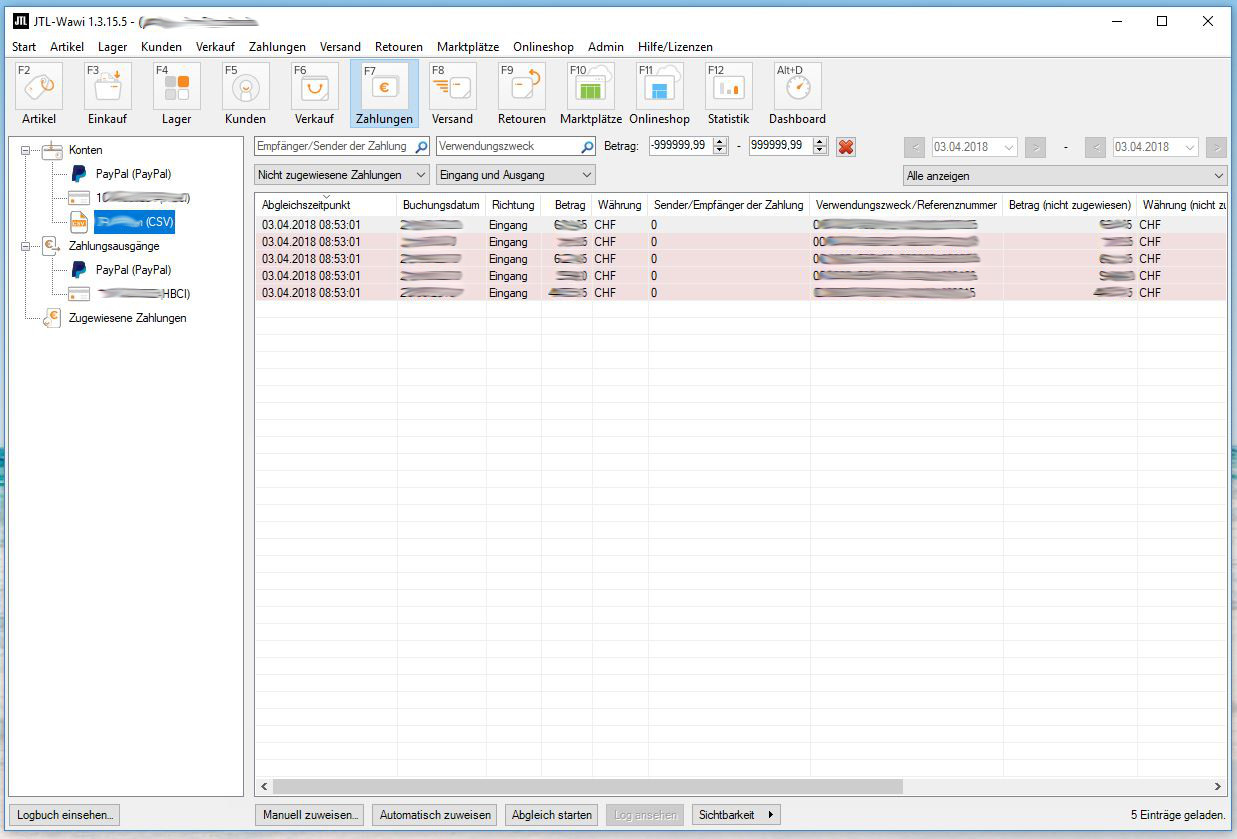The height and width of the screenshot is (839, 1237).
Task: Collapse the Zahlungsausgänge tree node
Action: (26, 246)
